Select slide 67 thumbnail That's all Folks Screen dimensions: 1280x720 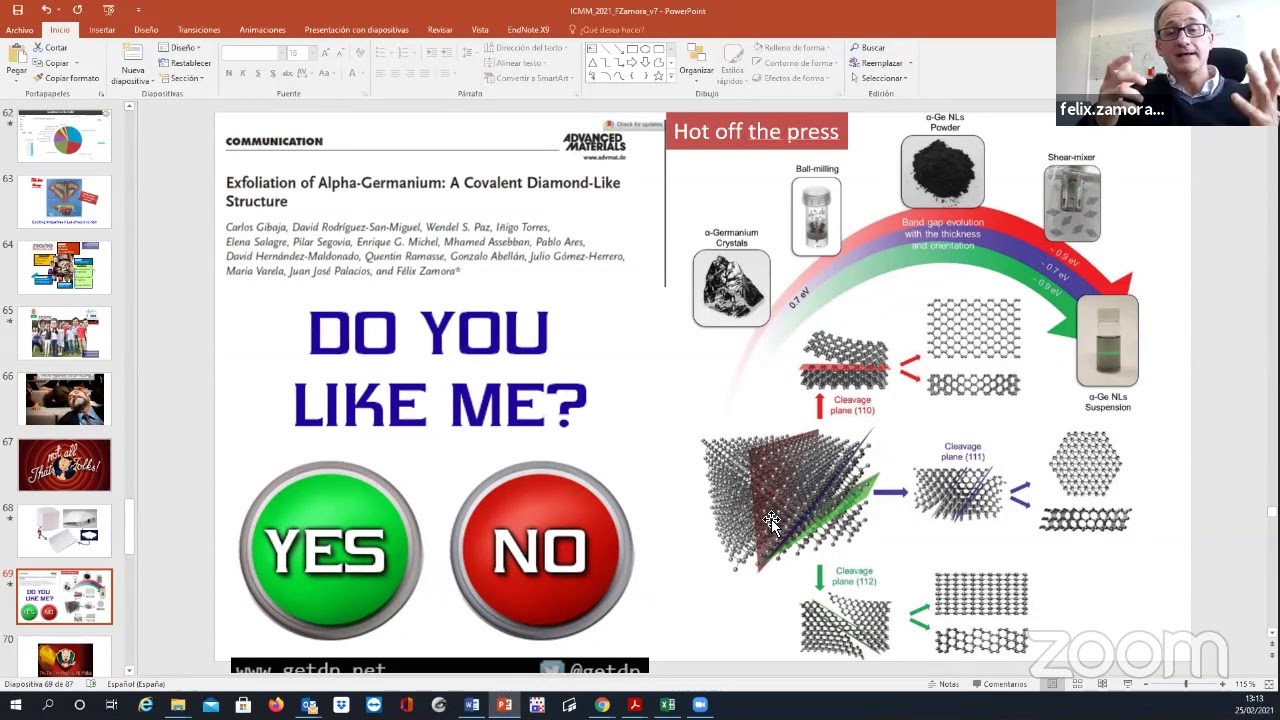pos(65,465)
